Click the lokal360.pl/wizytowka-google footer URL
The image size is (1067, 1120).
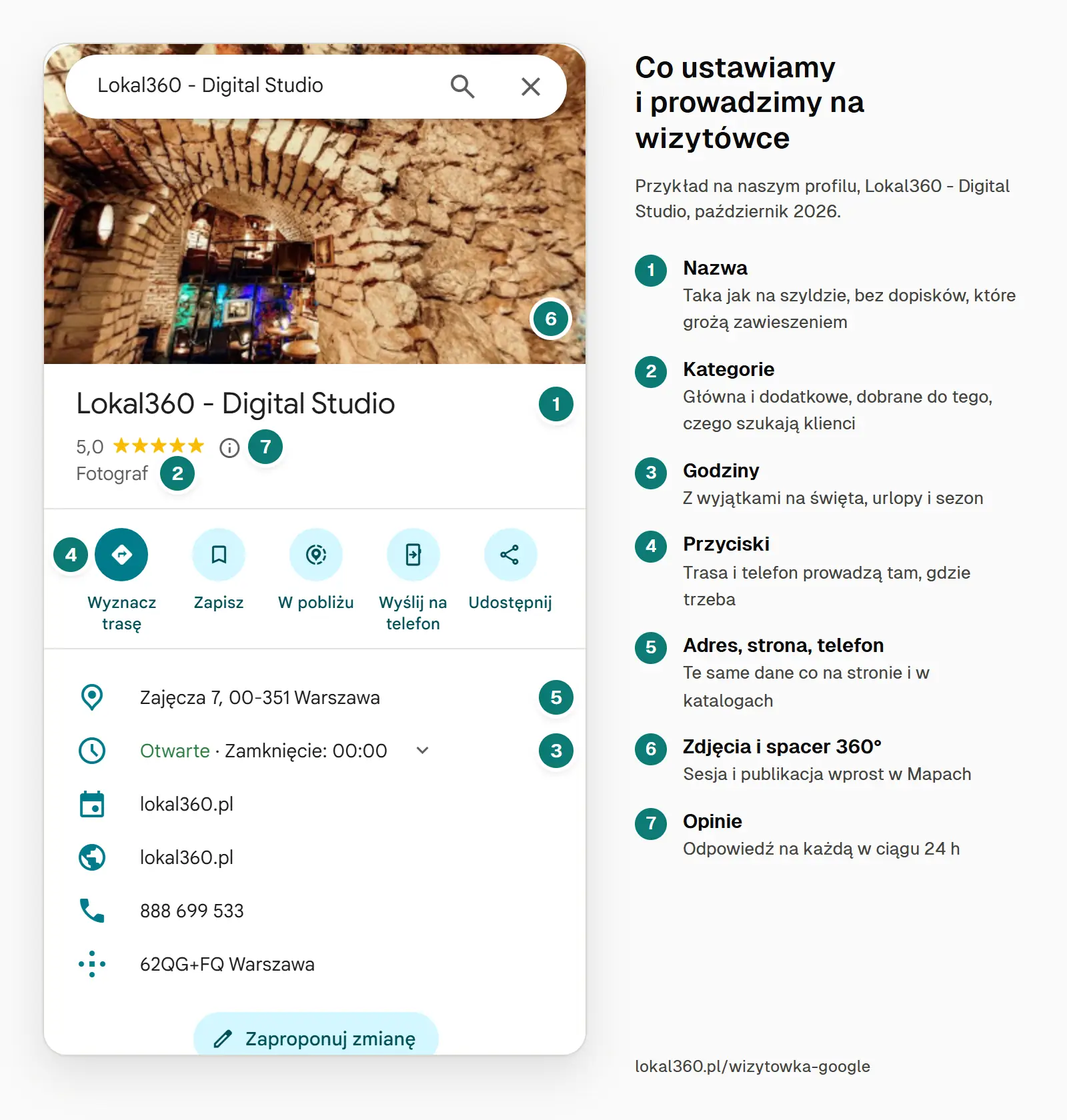pos(752,1067)
